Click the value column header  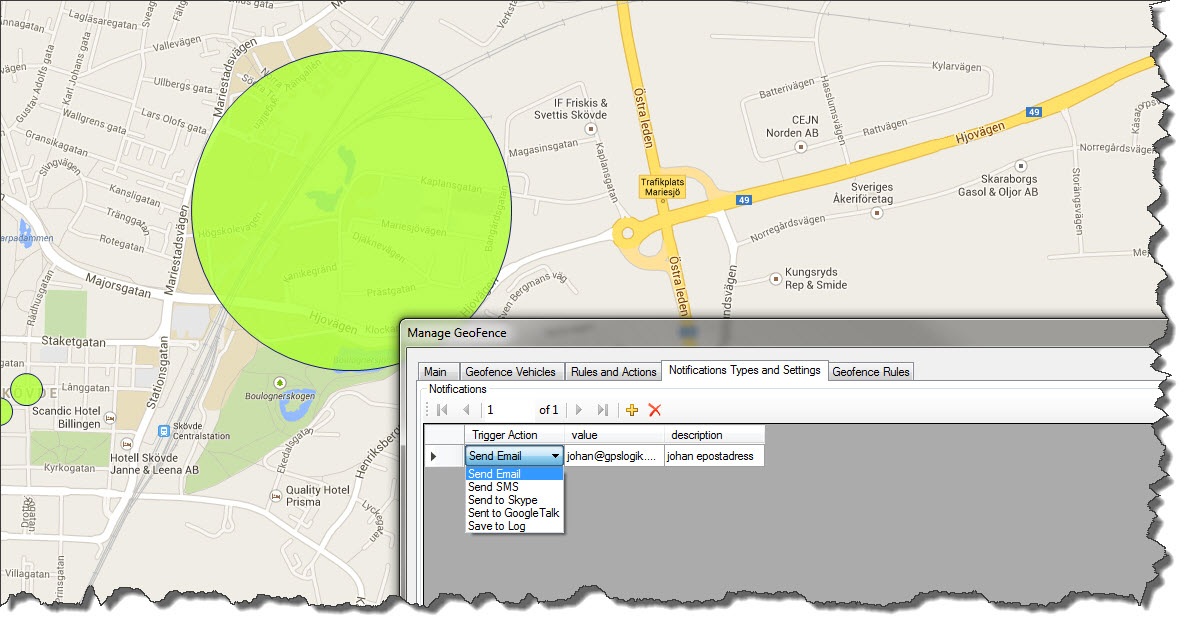614,435
